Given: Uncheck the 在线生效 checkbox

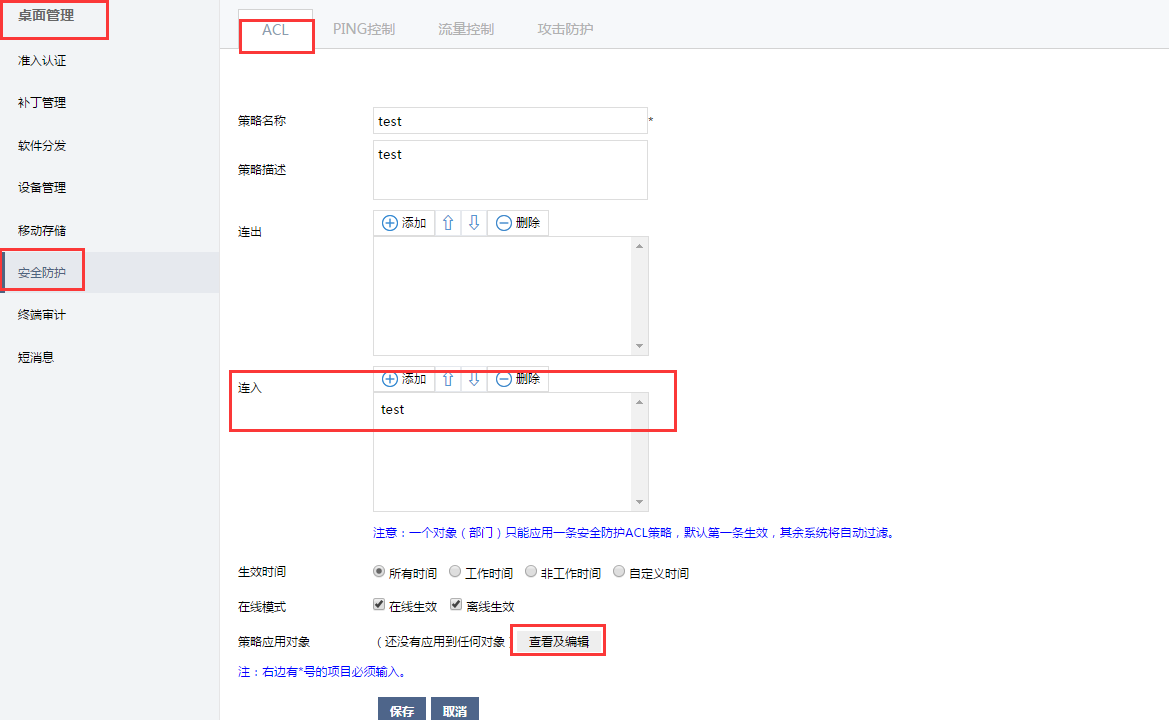Looking at the screenshot, I should pos(379,605).
